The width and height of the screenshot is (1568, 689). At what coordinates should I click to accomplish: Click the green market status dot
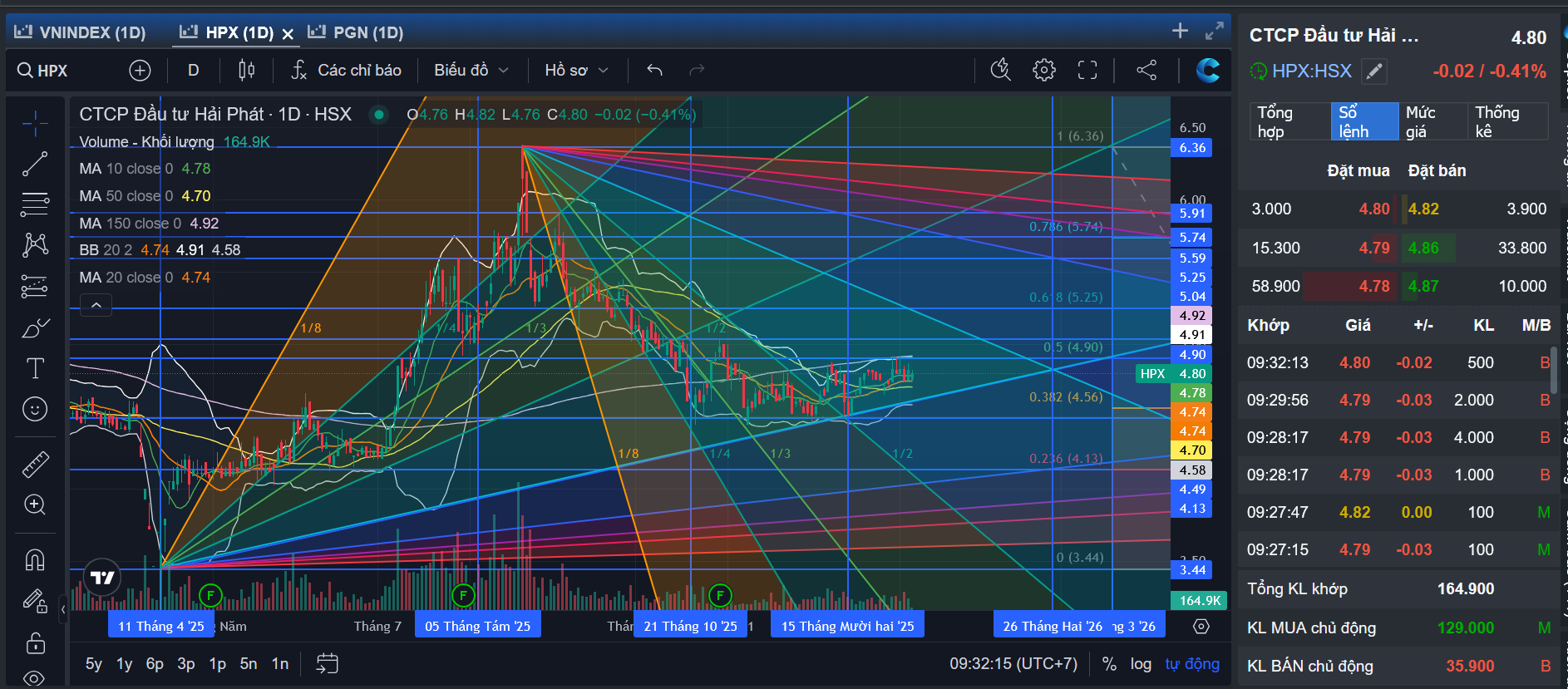point(379,115)
